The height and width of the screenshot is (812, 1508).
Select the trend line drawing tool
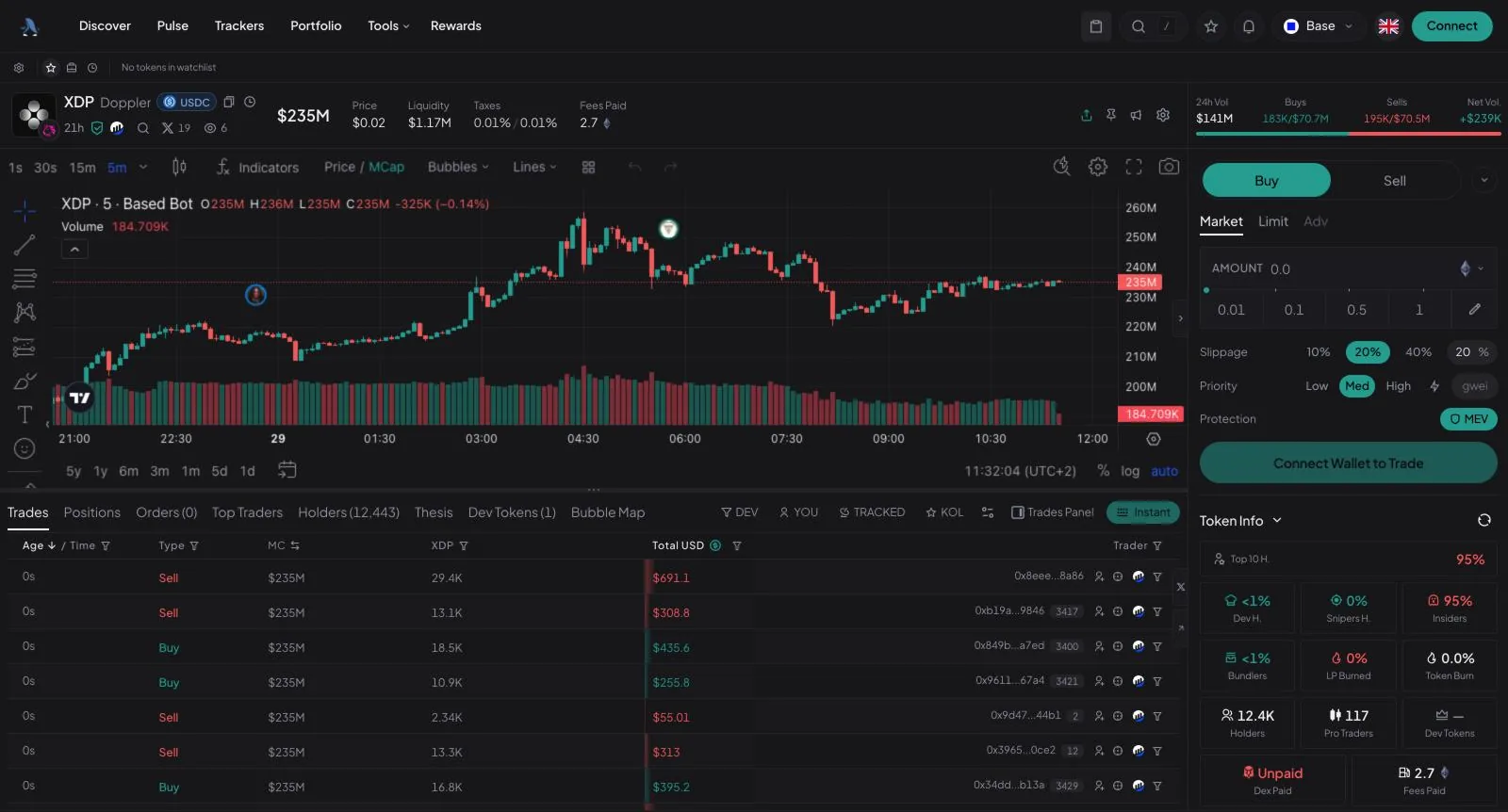(x=25, y=245)
